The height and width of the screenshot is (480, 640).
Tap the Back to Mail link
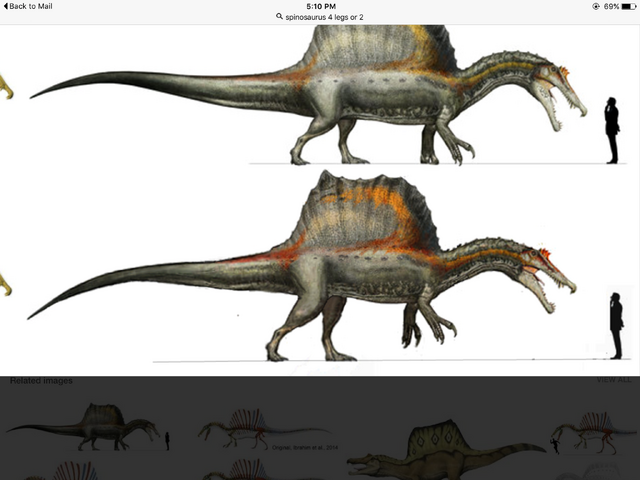pyautogui.click(x=28, y=6)
